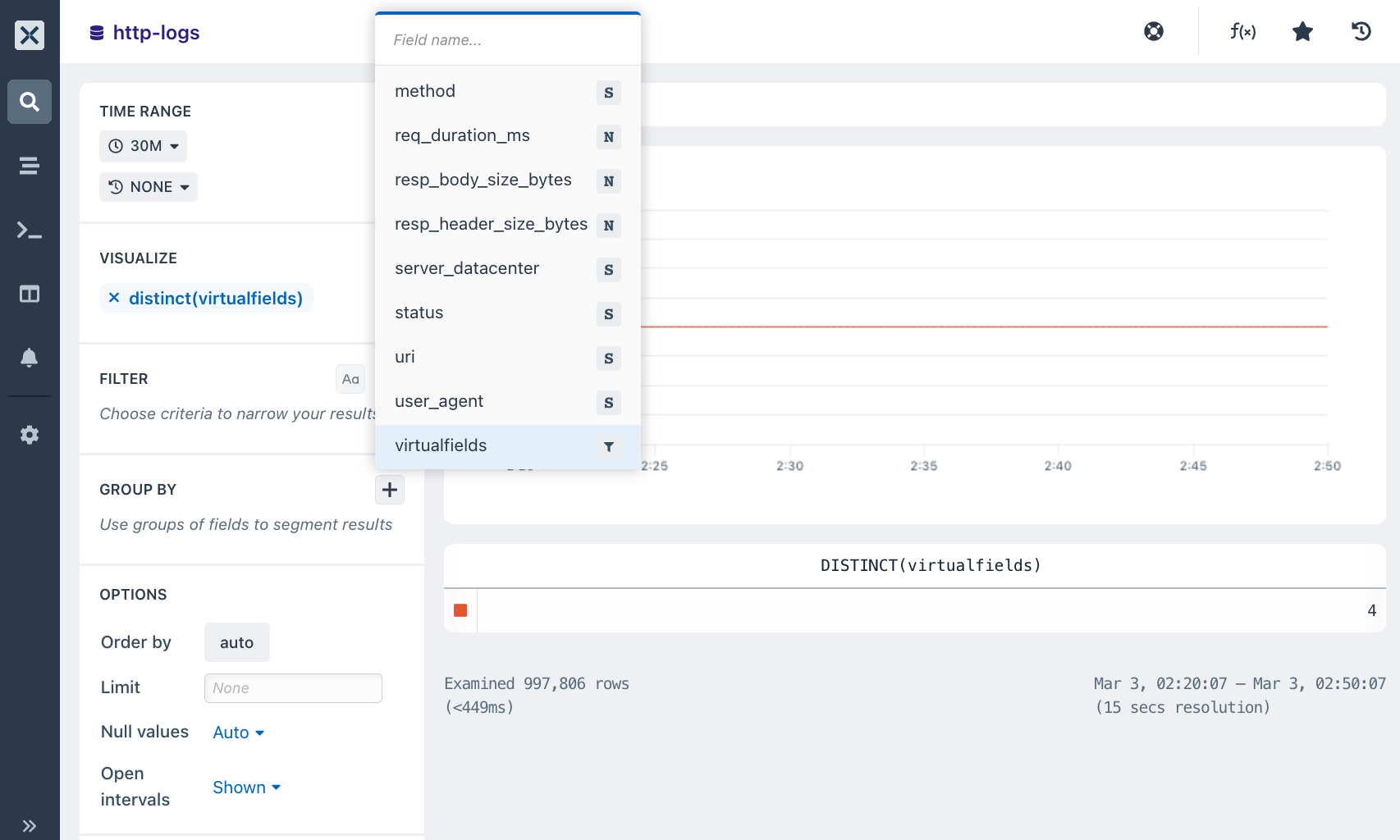Click the orange series color swatch
This screenshot has height=840, width=1400.
460,610
